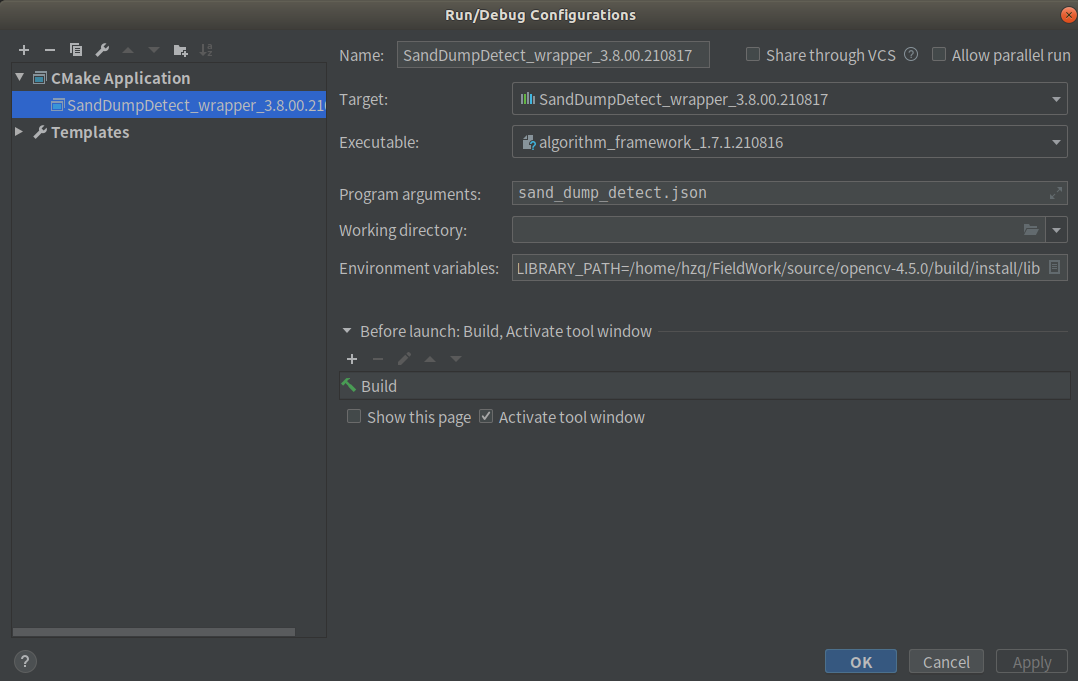Open the Target dropdown
This screenshot has height=681, width=1078.
point(1056,98)
